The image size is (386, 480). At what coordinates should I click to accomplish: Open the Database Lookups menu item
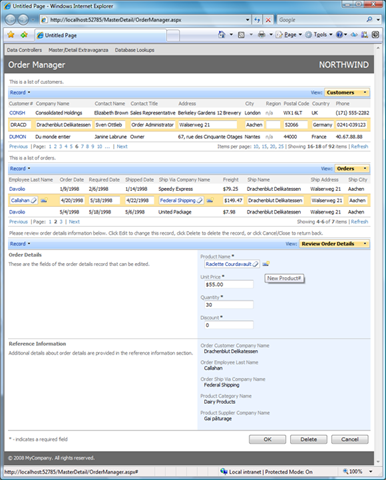pyautogui.click(x=135, y=50)
